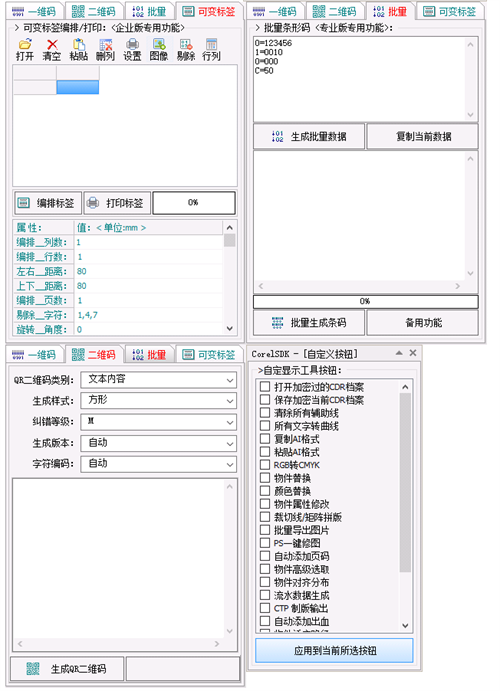
Task: Check PS一键修图 option
Action: click(265, 543)
